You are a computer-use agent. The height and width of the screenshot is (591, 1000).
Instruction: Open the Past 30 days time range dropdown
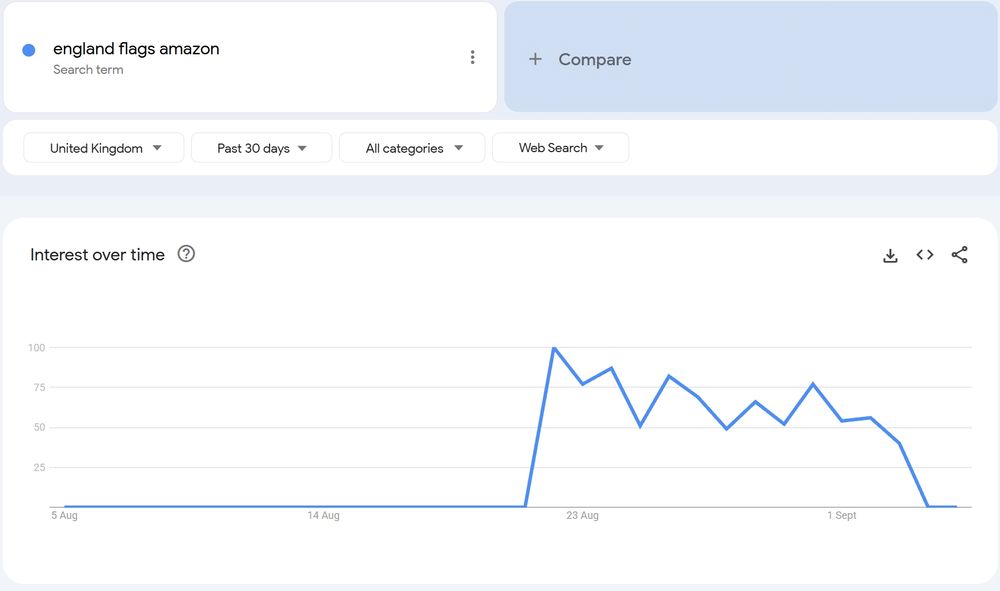(261, 148)
